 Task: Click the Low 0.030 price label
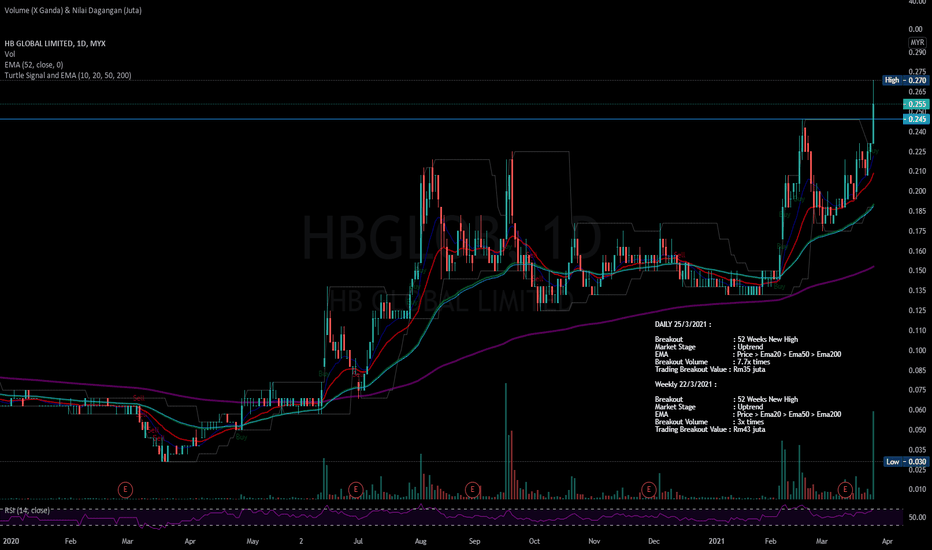coord(906,461)
